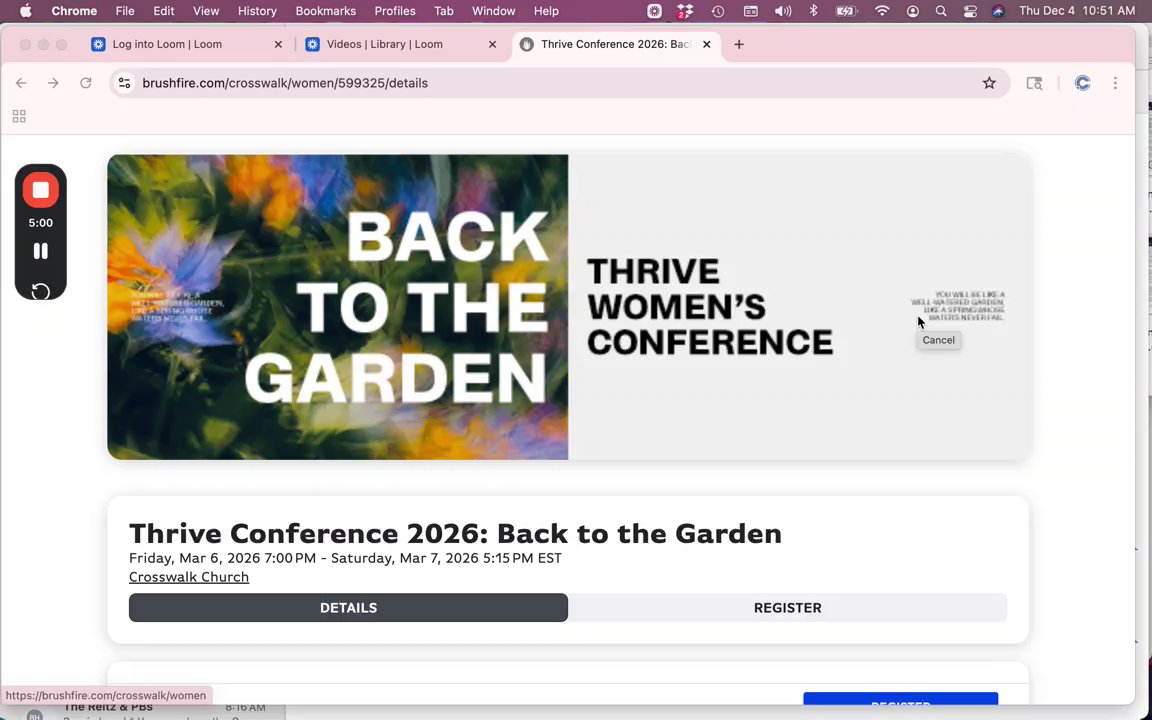Open Wi-Fi menu in menu bar
This screenshot has height=720, width=1152.
pyautogui.click(x=882, y=11)
